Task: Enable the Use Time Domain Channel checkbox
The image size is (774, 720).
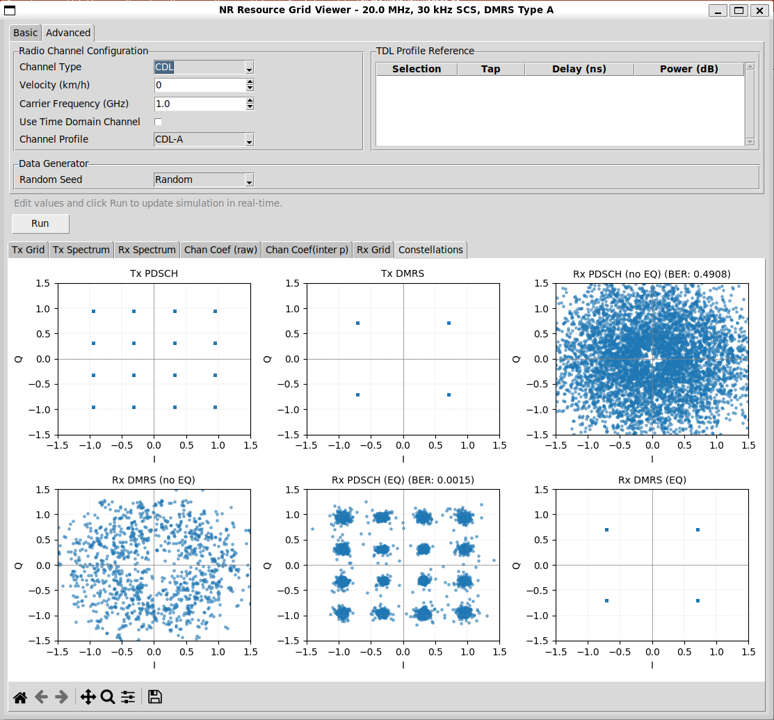Action: (158, 122)
